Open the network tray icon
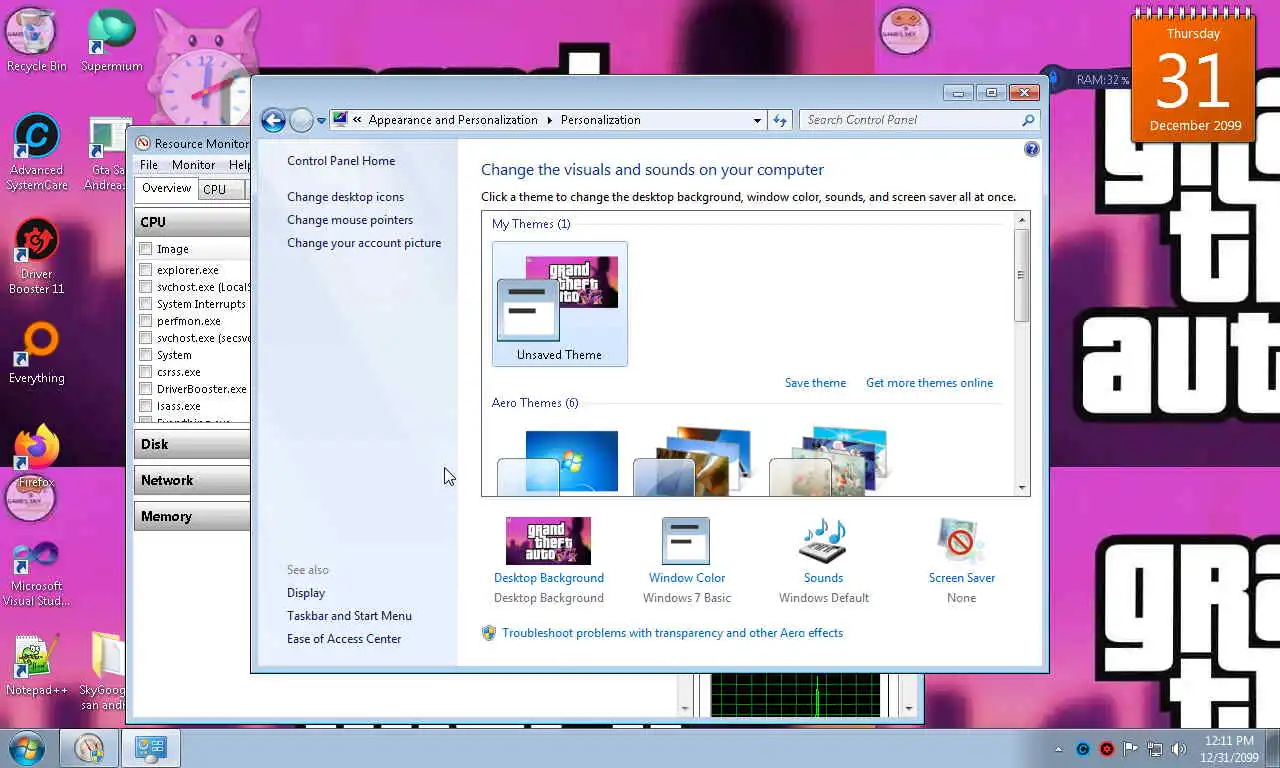 click(1155, 748)
